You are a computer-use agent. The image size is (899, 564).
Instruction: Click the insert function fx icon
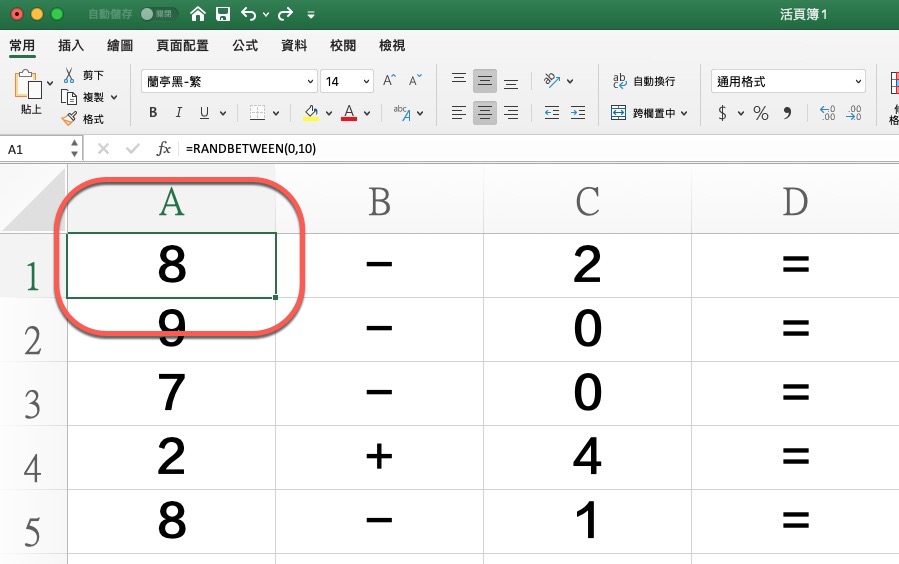164,148
